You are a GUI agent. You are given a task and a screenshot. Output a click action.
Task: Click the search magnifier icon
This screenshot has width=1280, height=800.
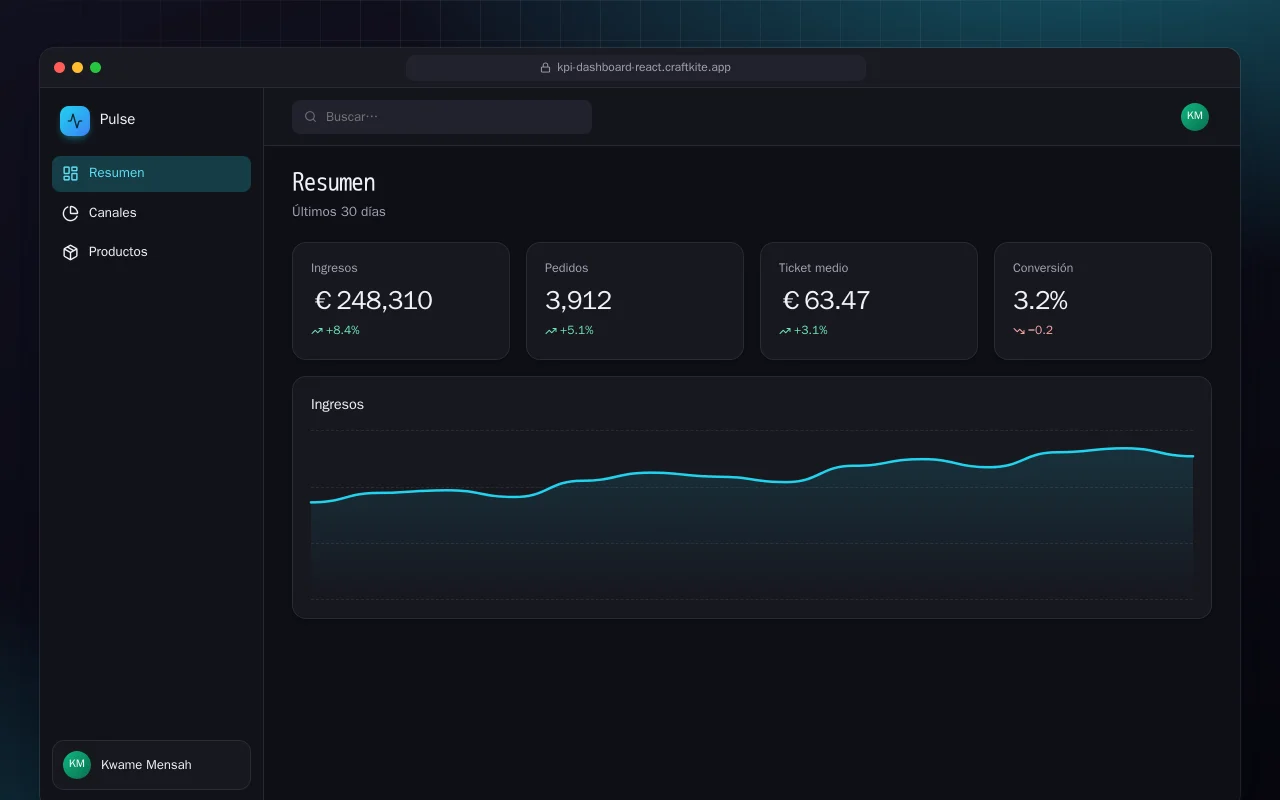click(x=311, y=117)
